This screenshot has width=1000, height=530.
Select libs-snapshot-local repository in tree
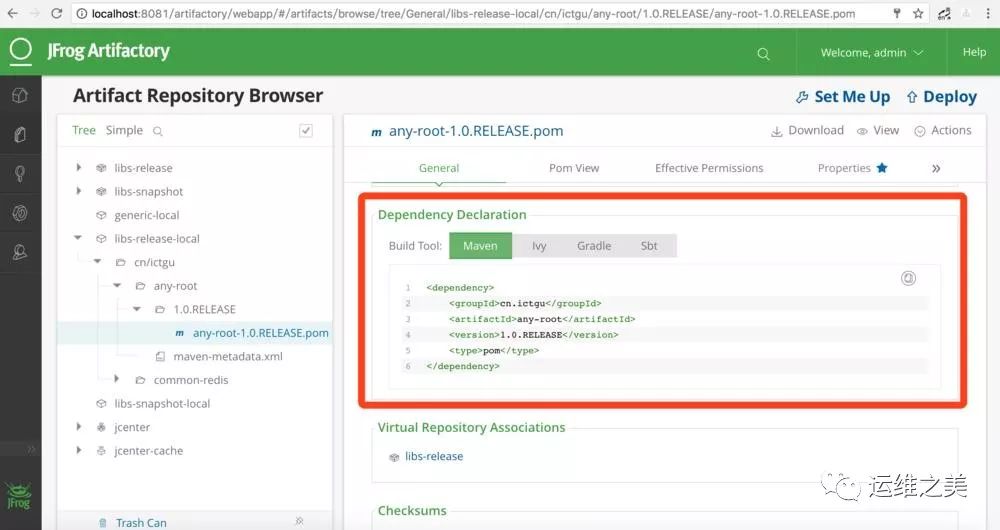pos(162,403)
